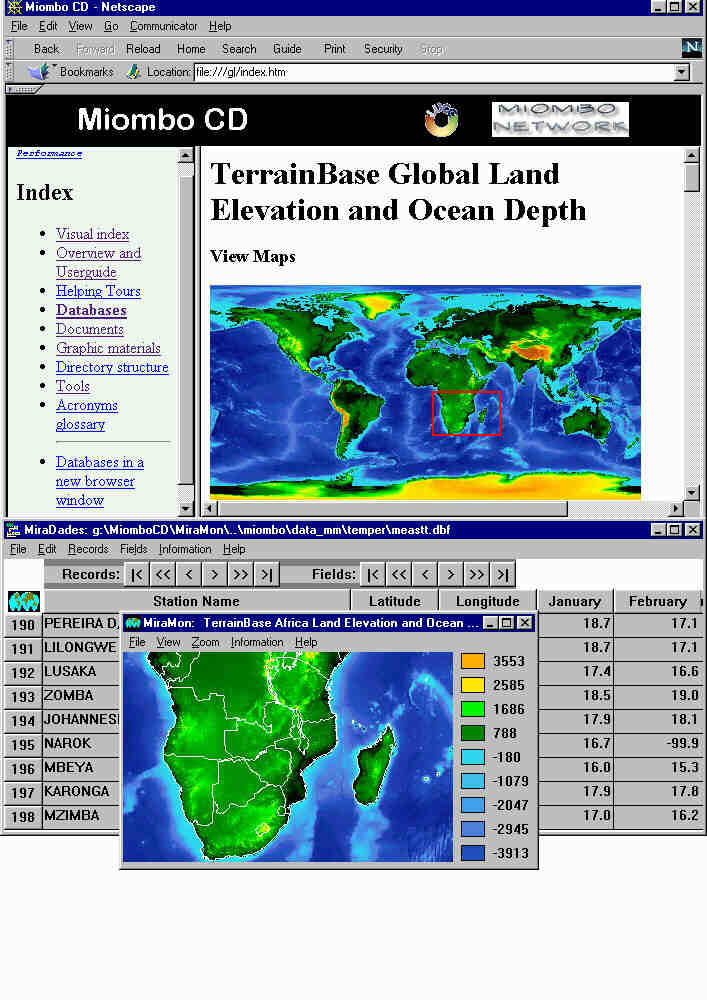Go to previous record in Records navigator
Viewport: 707px width, 1000px height.
189,575
